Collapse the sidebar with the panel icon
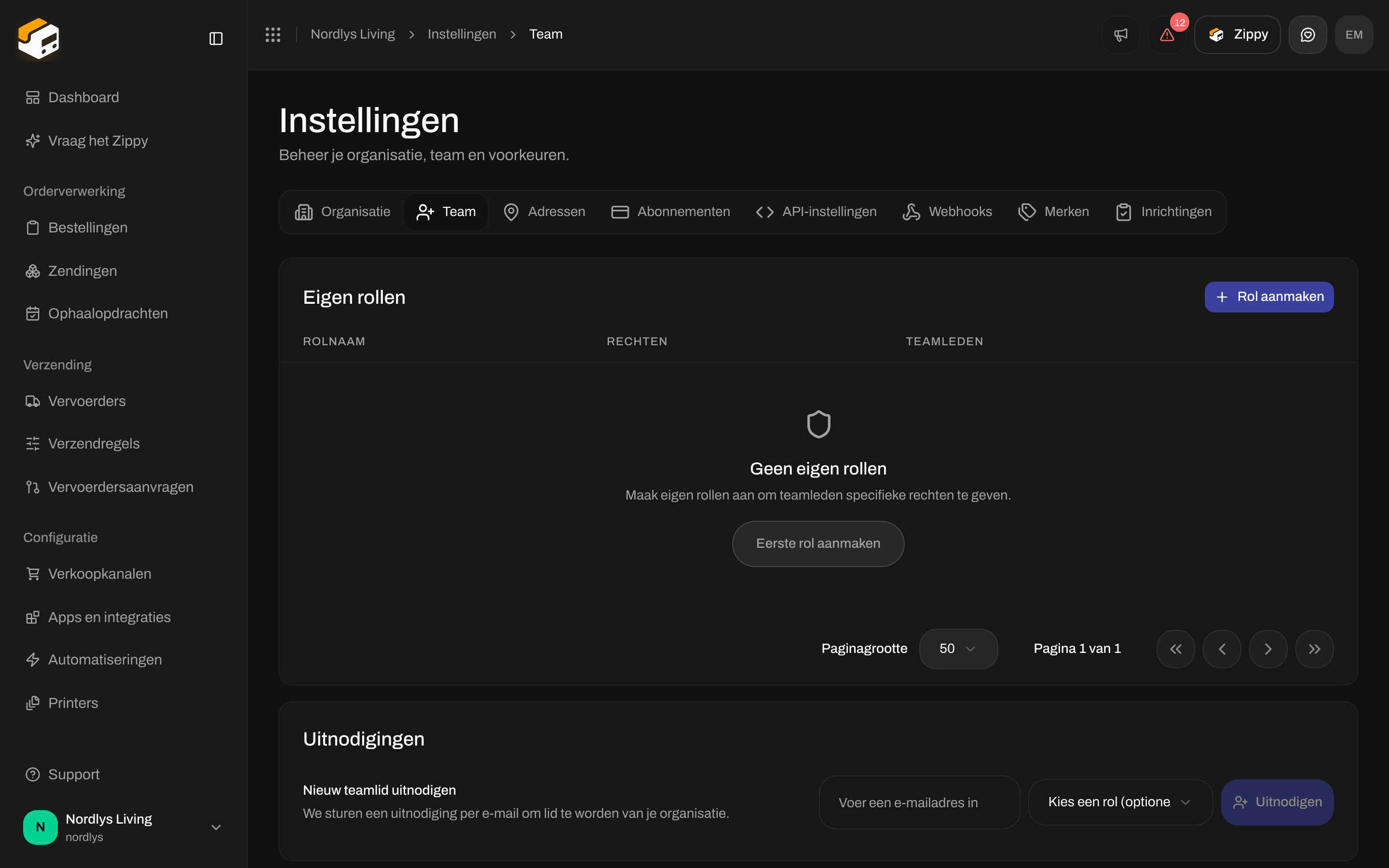 coord(216,39)
